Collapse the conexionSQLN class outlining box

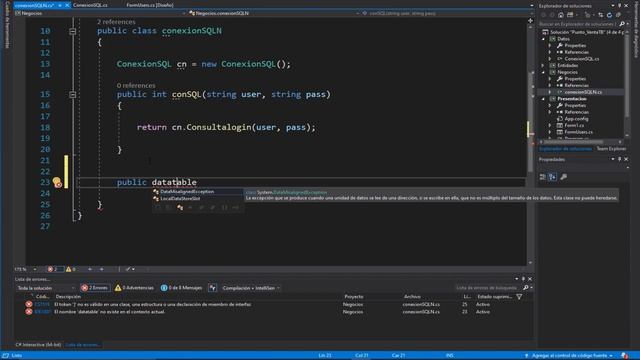click(72, 31)
